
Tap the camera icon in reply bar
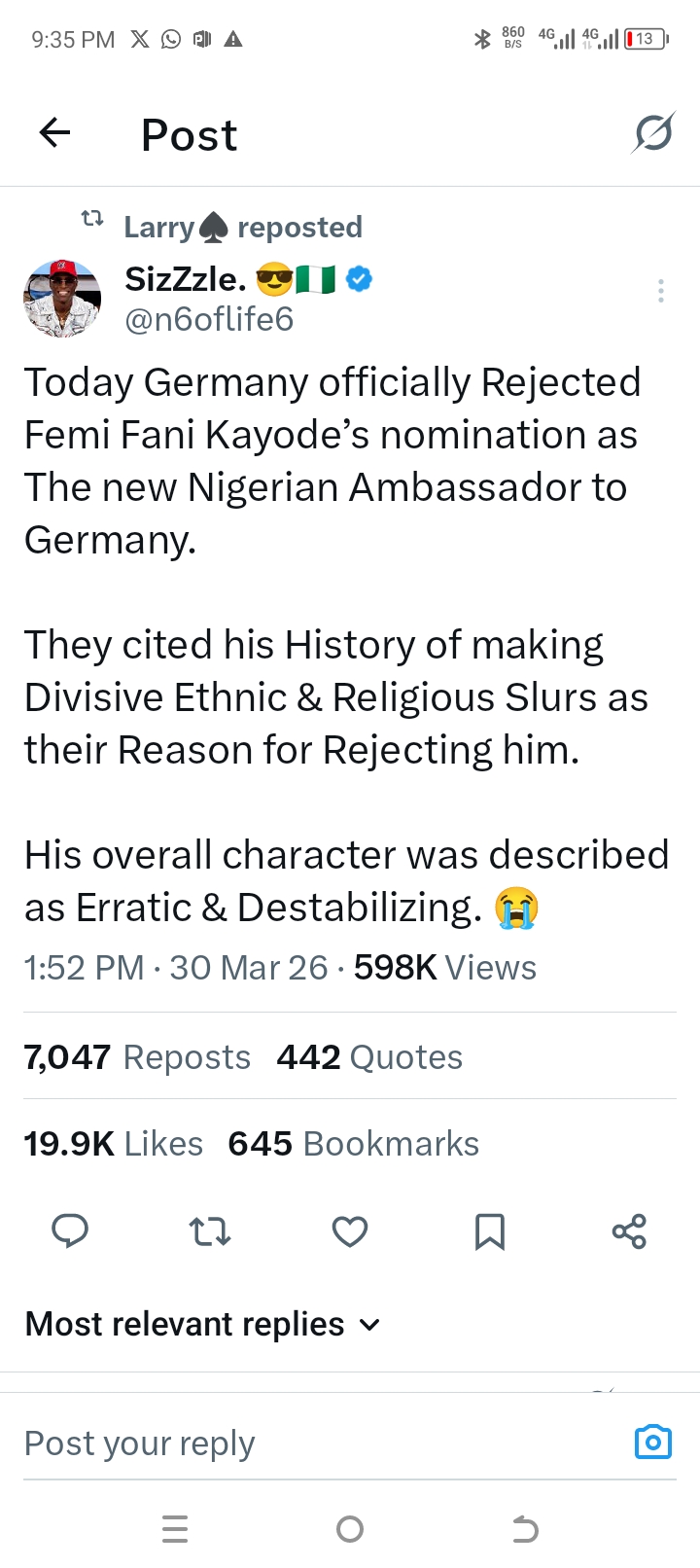(652, 1442)
